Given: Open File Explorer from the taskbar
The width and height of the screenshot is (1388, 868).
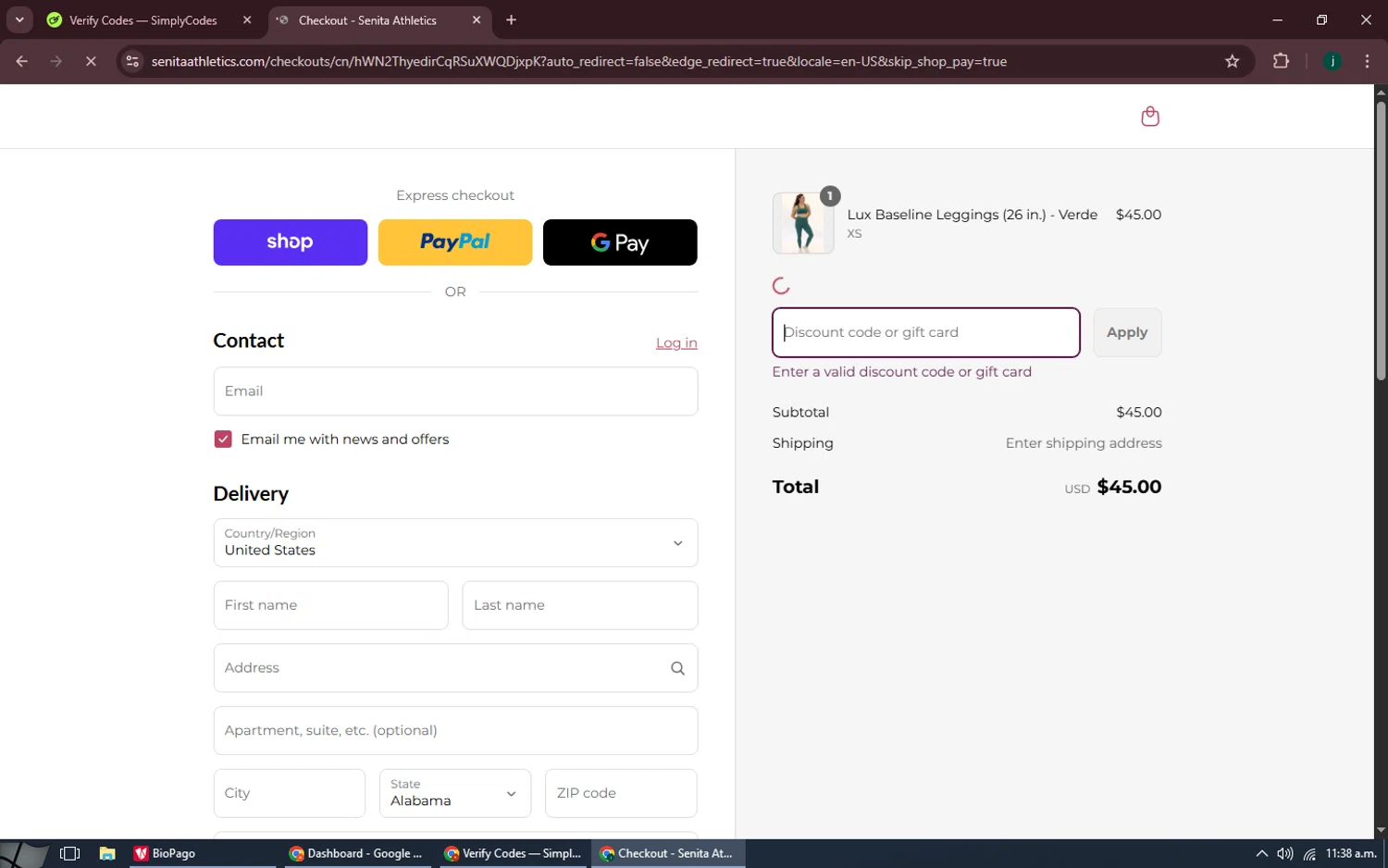Looking at the screenshot, I should [x=107, y=853].
